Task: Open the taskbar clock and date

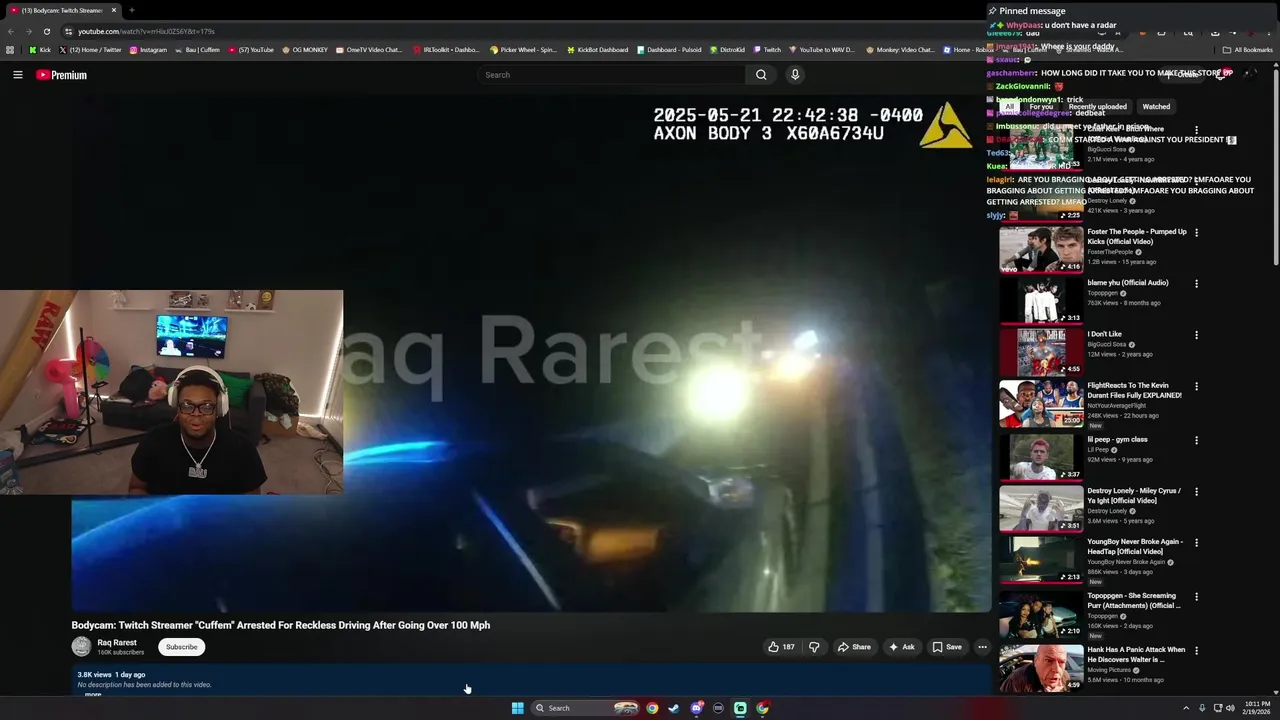Action: [x=1257, y=708]
